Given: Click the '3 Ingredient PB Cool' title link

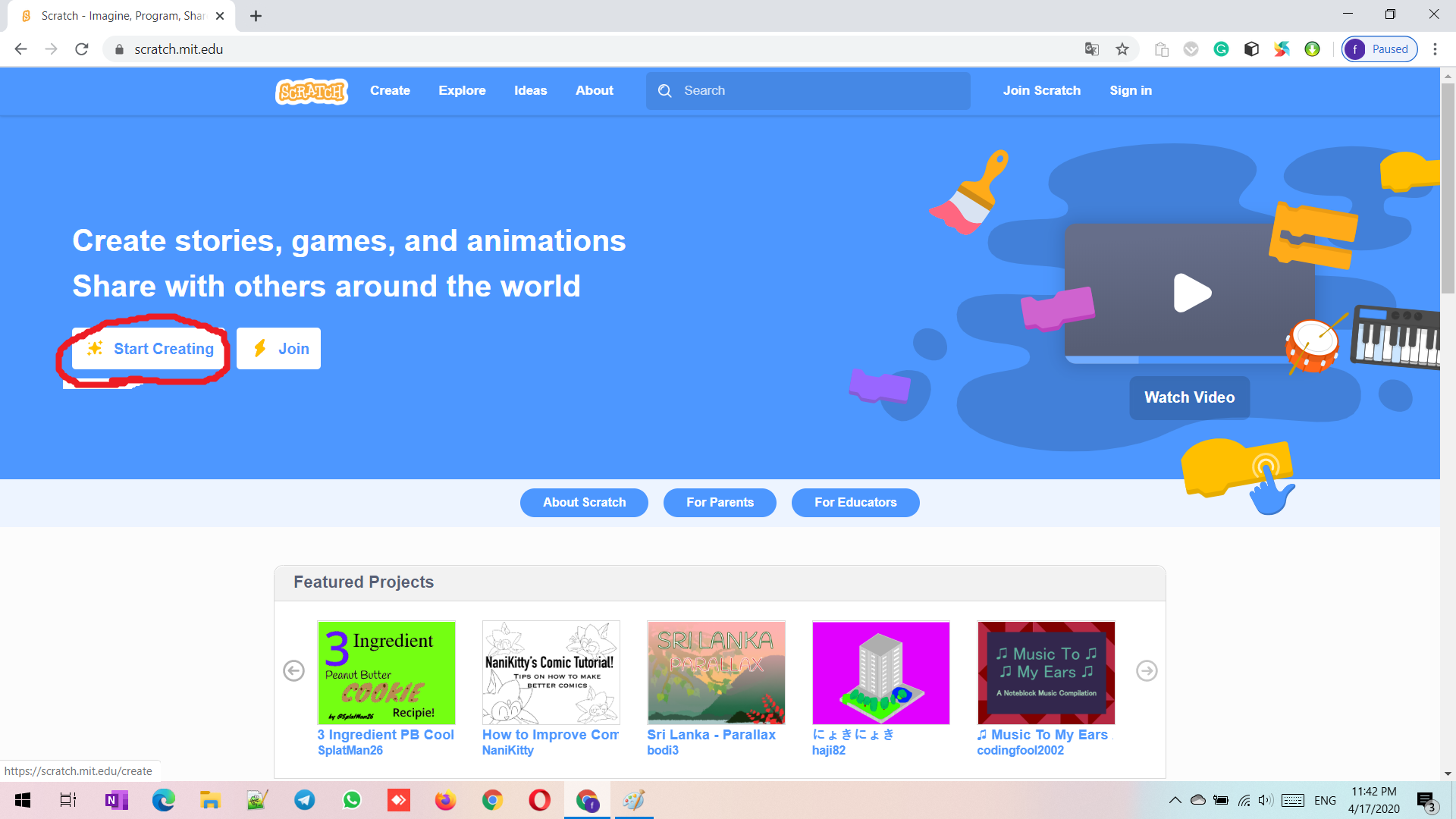Looking at the screenshot, I should [385, 735].
